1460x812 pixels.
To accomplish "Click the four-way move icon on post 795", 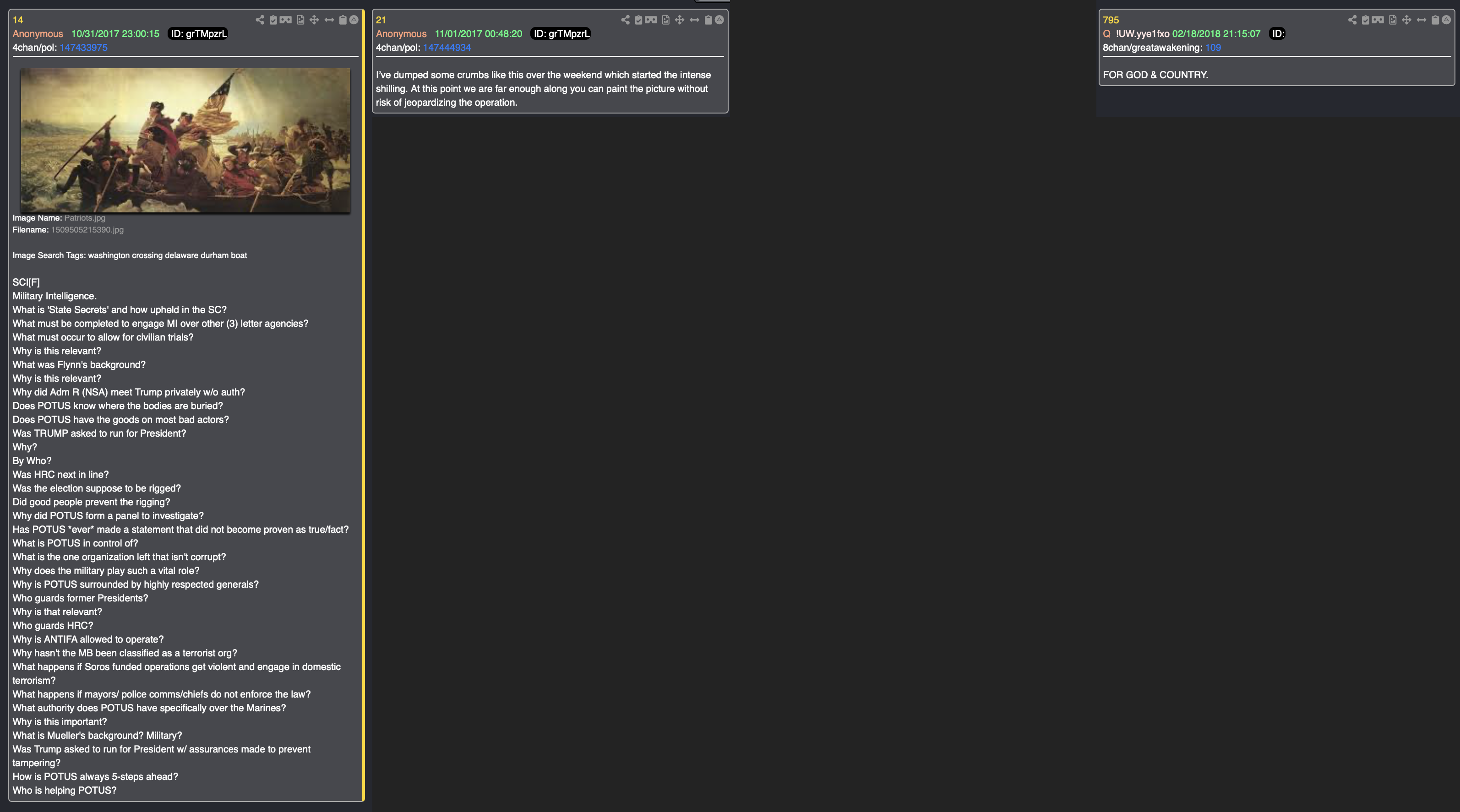I will tap(1407, 20).
